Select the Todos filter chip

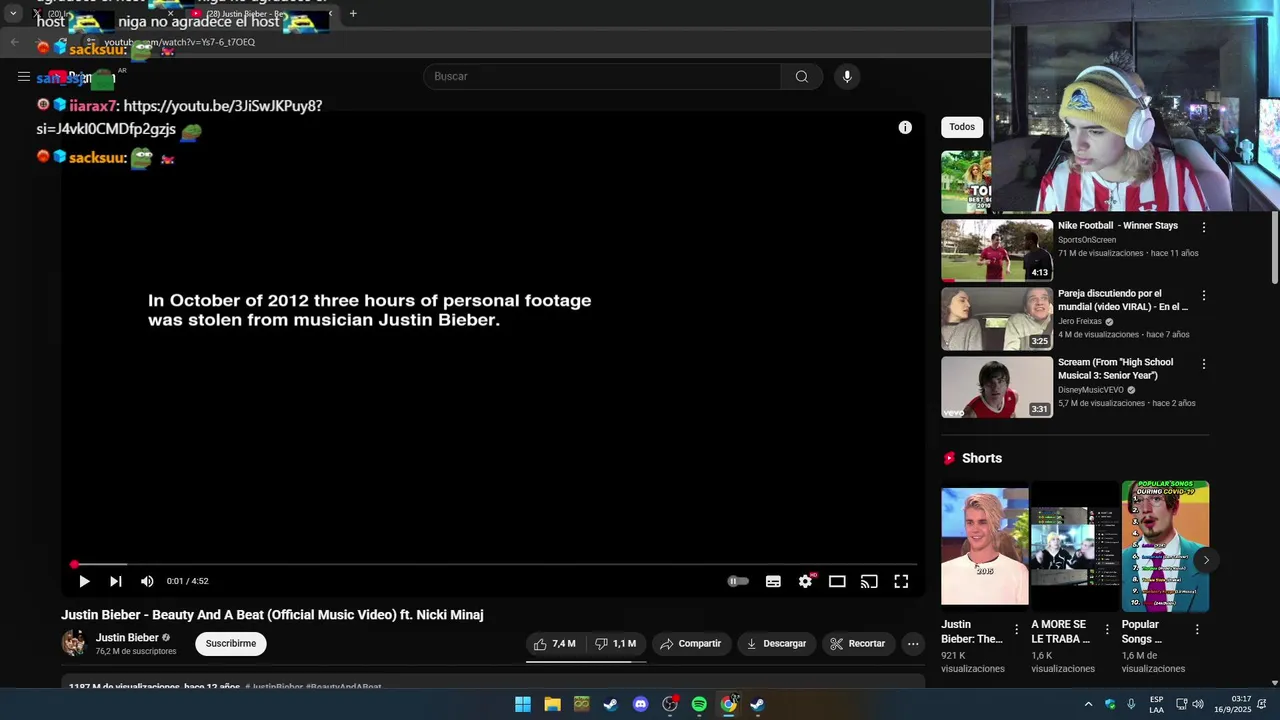(962, 127)
